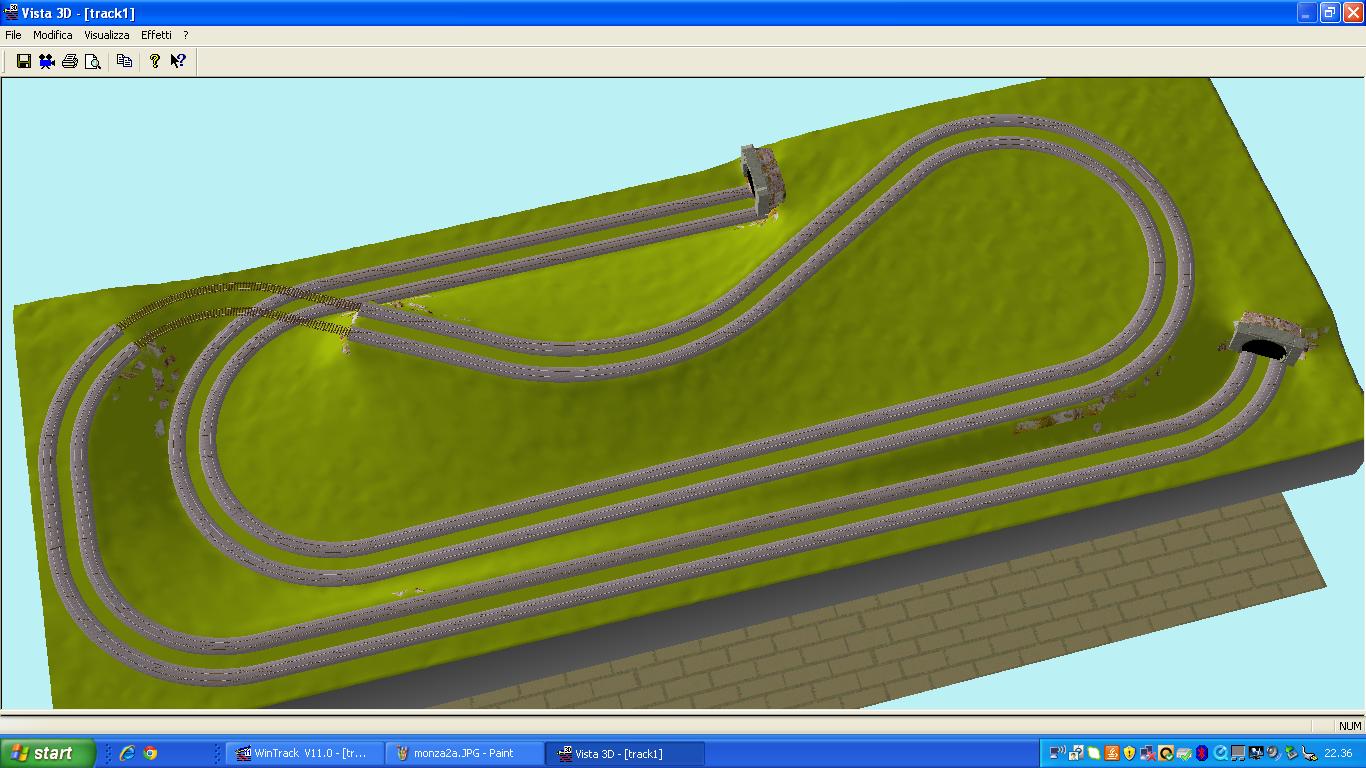
Task: Click the yellow question mark Help icon
Action: tap(155, 61)
